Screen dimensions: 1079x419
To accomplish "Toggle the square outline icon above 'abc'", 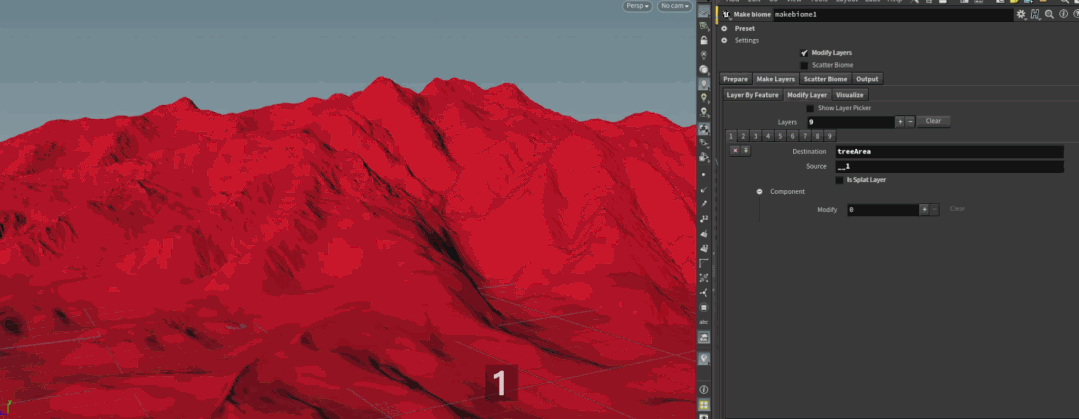I will (703, 307).
